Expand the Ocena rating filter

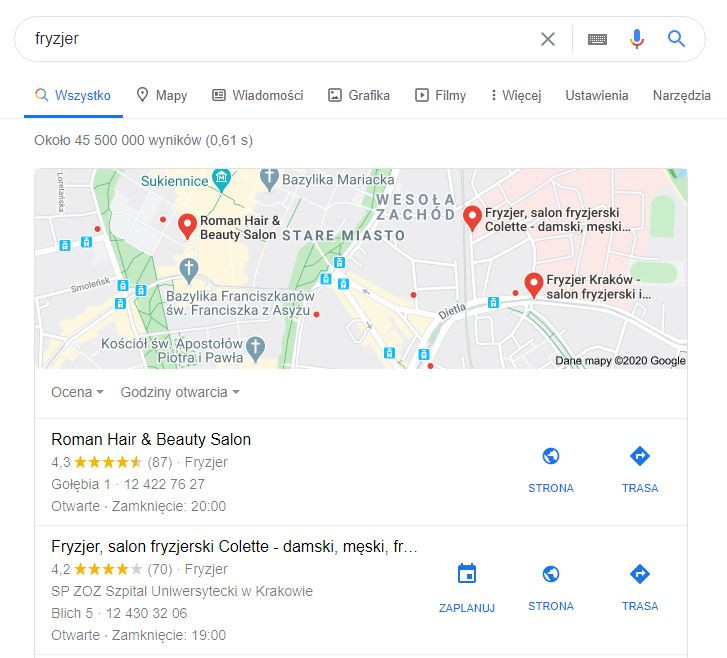pyautogui.click(x=77, y=392)
